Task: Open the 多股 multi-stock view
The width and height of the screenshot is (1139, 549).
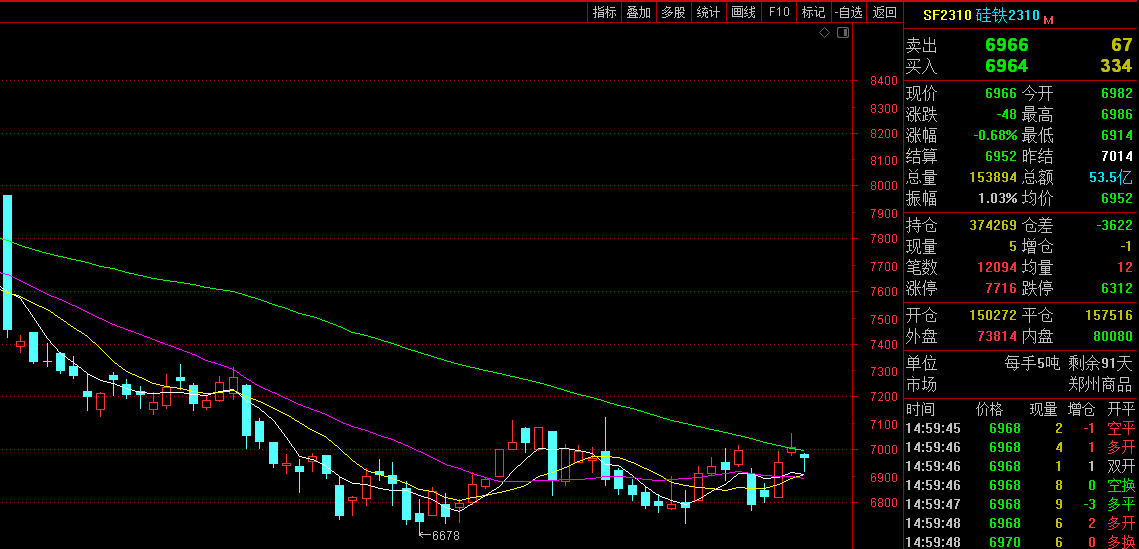Action: click(x=673, y=12)
